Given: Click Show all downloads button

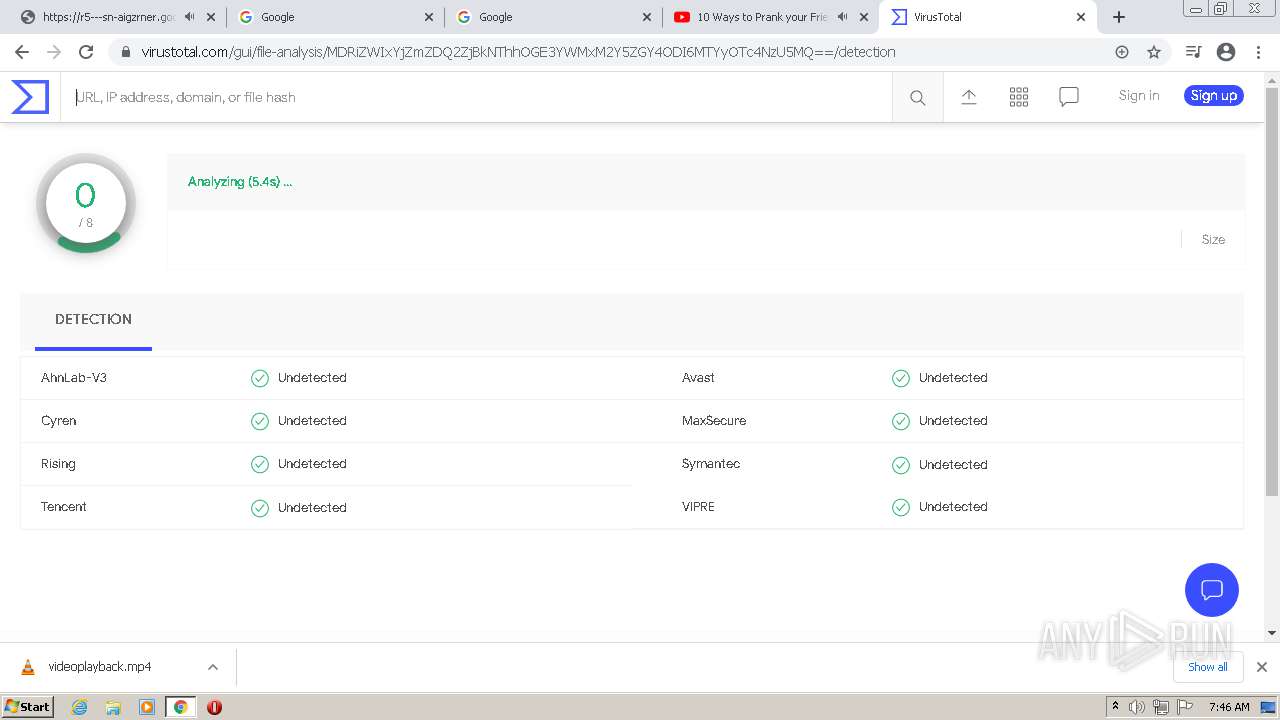Looking at the screenshot, I should (1208, 667).
